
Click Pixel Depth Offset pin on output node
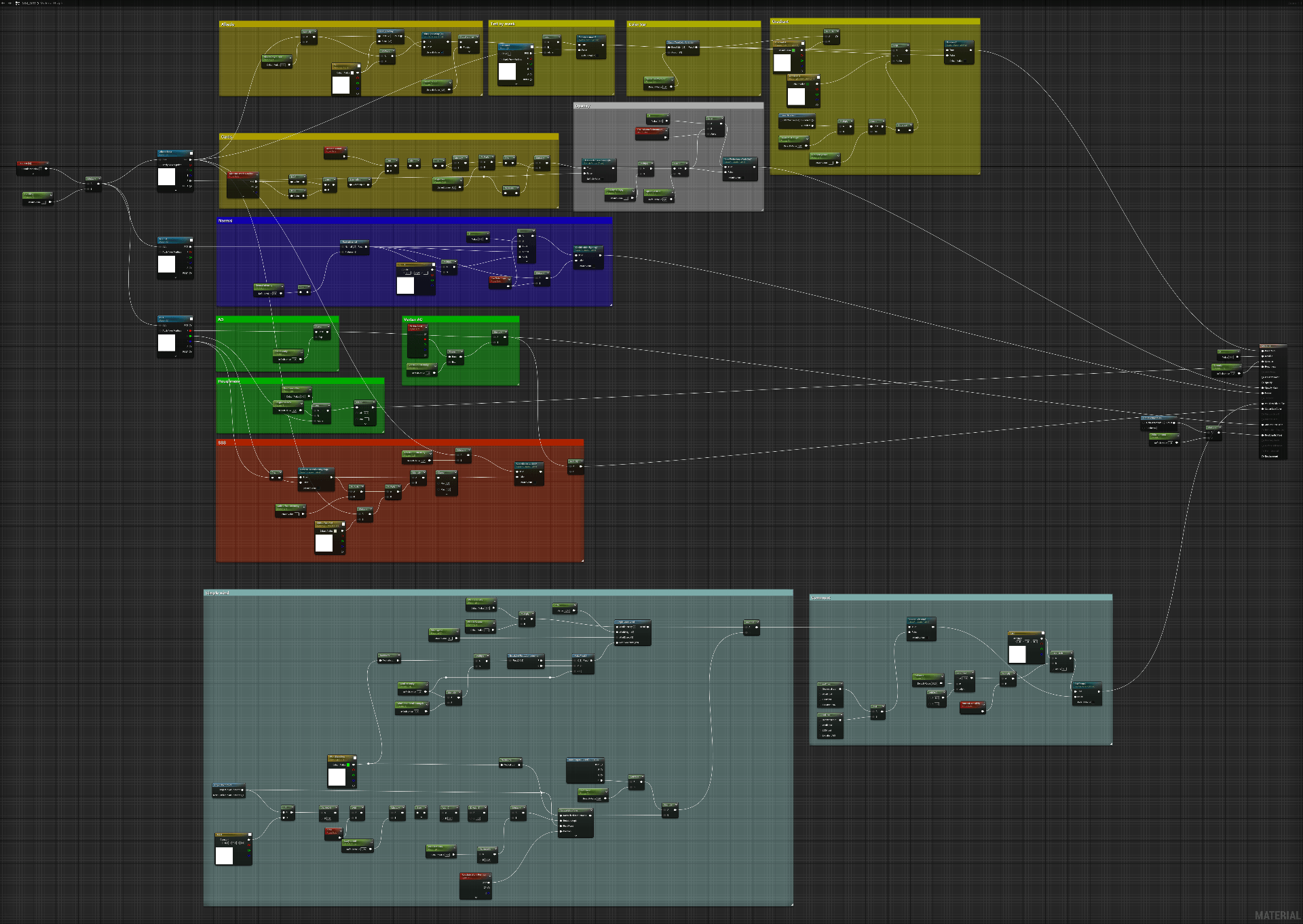(x=1262, y=436)
